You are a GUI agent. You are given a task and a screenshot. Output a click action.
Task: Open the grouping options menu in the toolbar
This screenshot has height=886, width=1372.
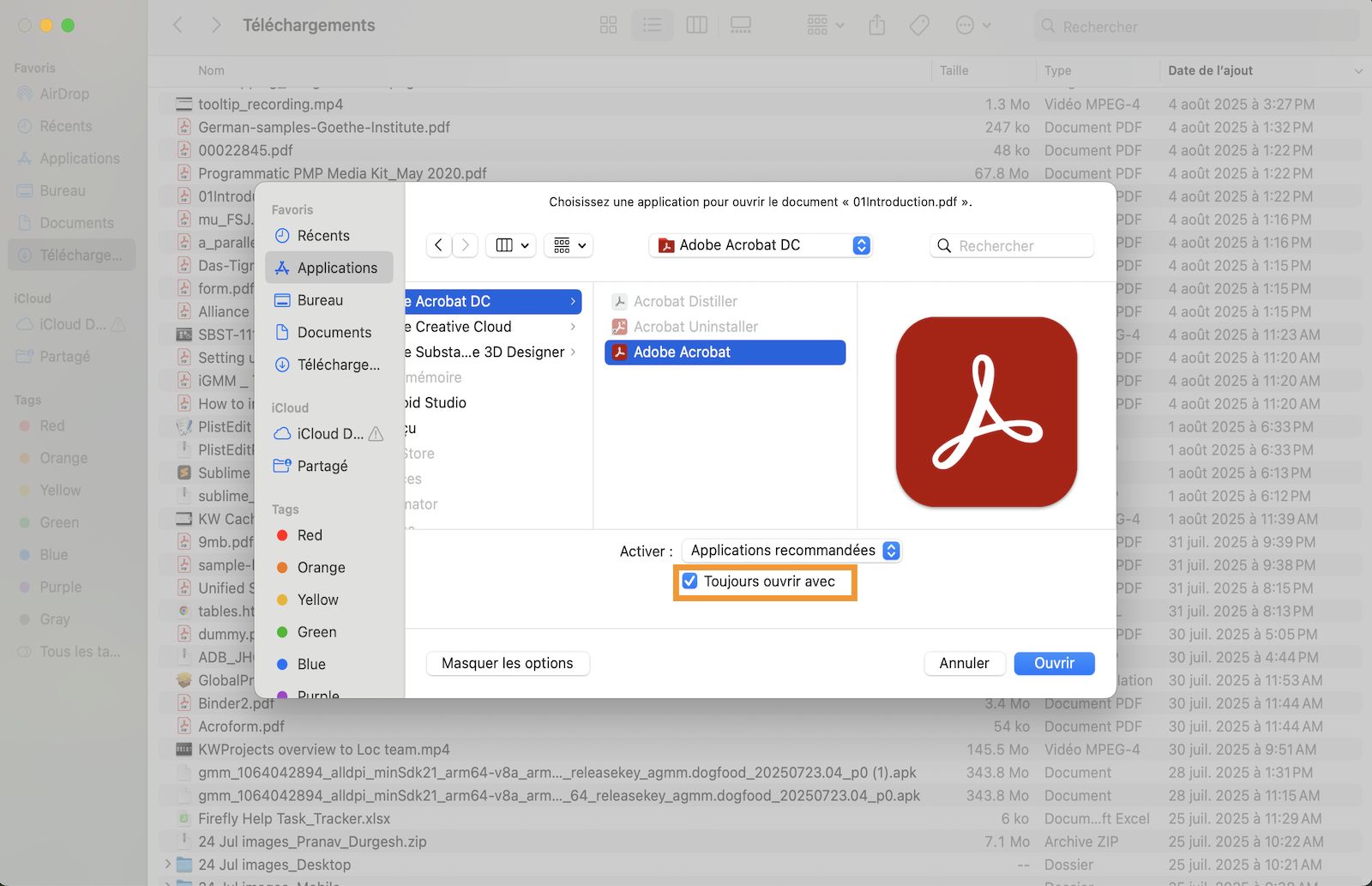[821, 25]
